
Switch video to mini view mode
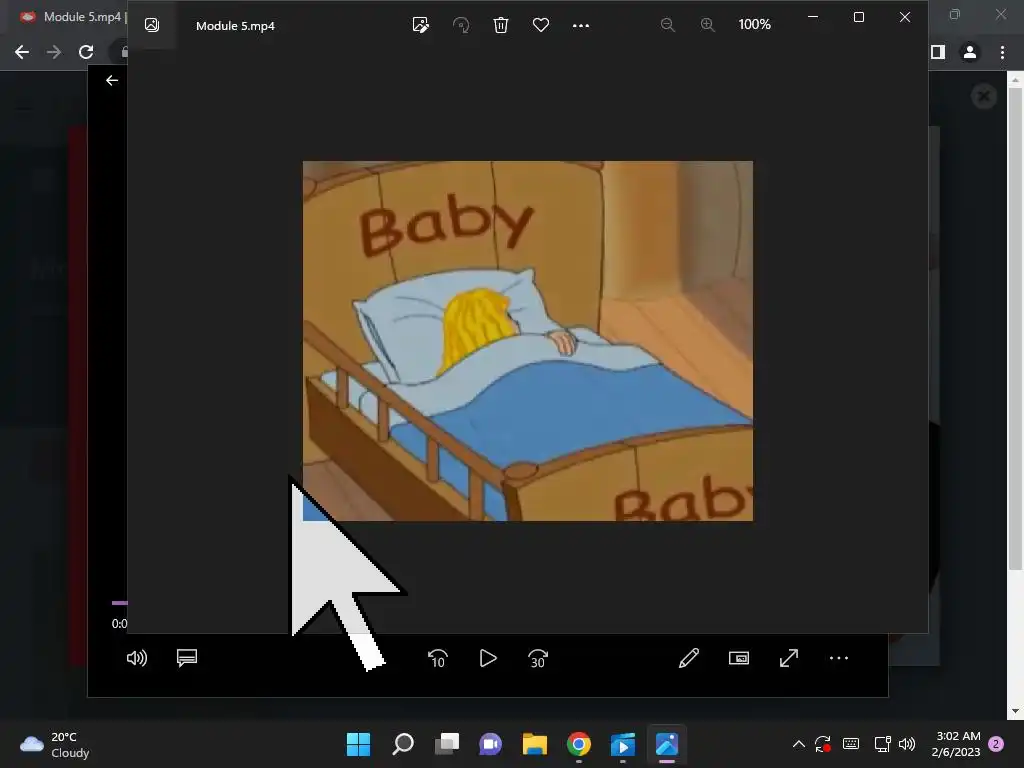coord(739,658)
